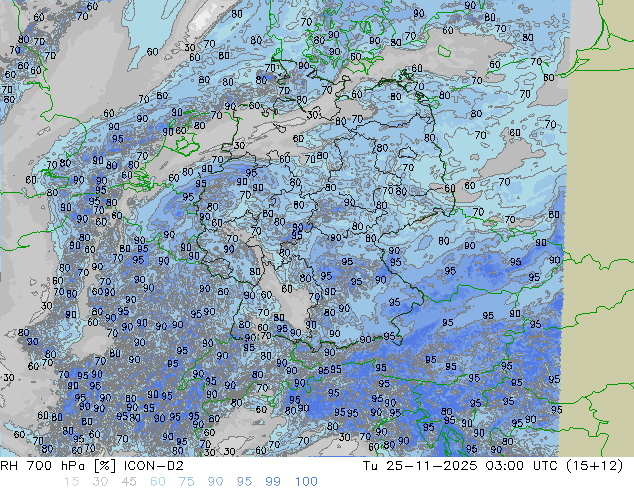This screenshot has height=490, width=634.
Task: Click the 60 entry in the bottom legend
Action: [x=158, y=482]
